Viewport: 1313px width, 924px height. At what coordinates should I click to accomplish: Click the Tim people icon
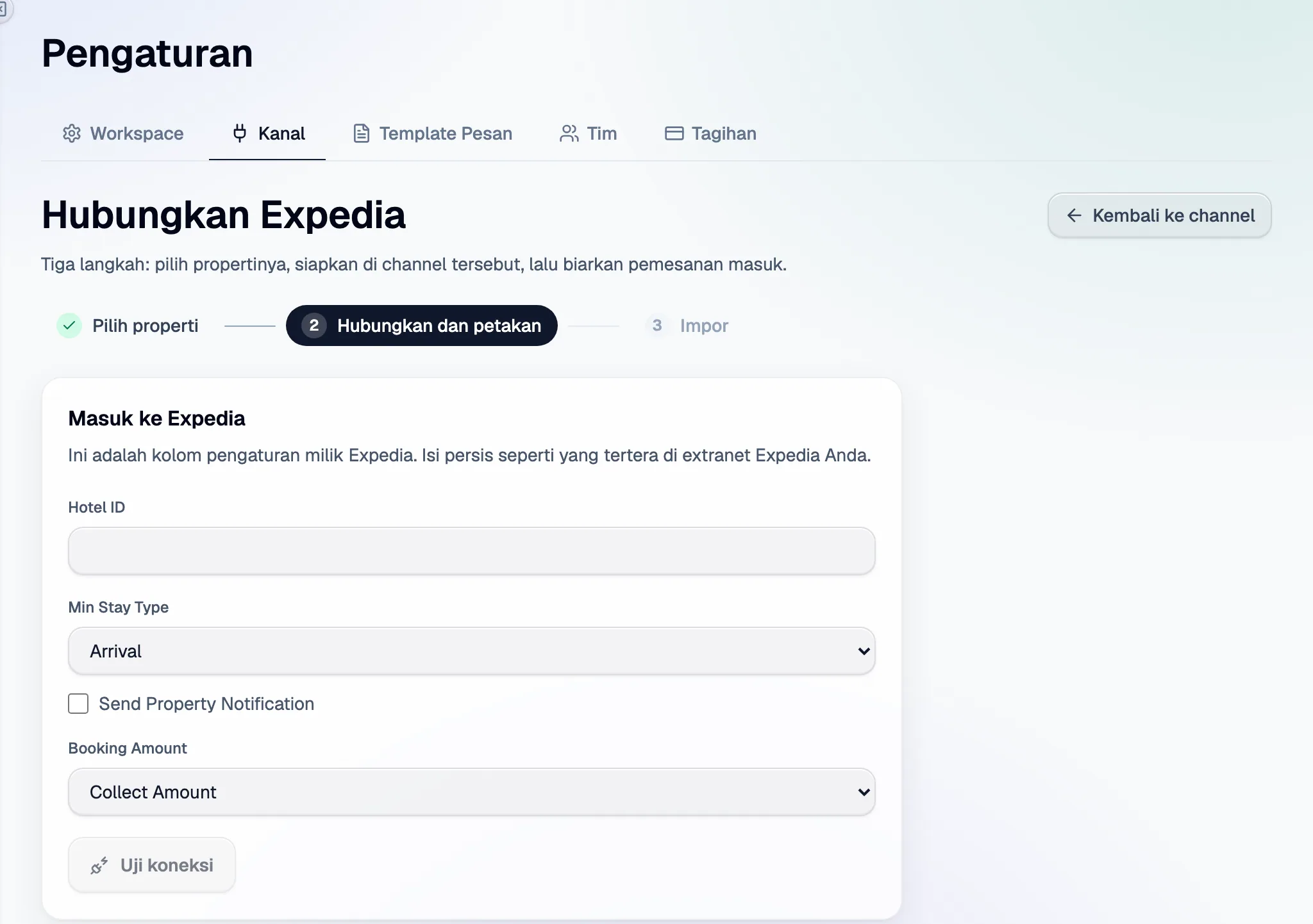[569, 133]
